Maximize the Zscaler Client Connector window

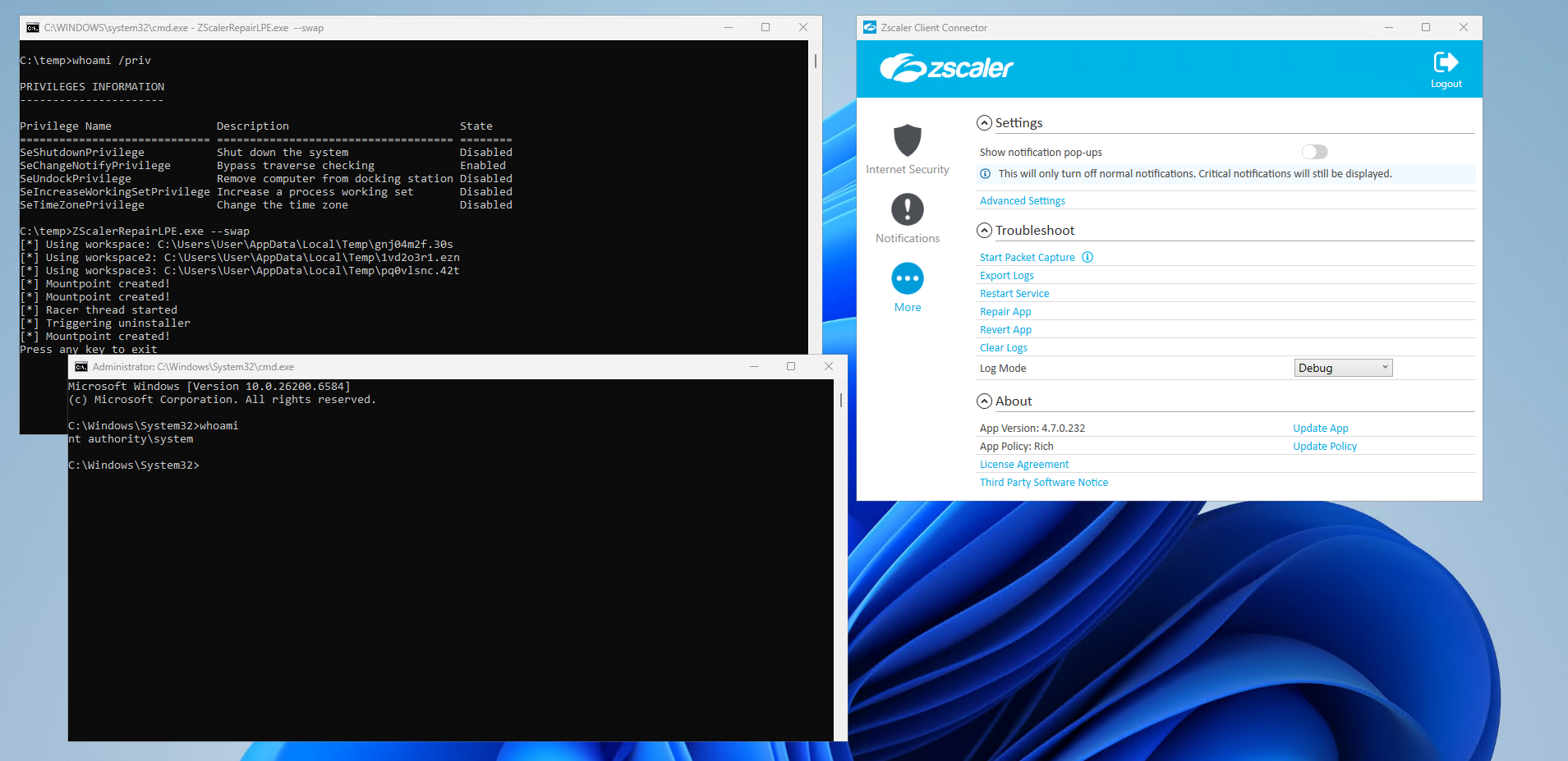pyautogui.click(x=1426, y=27)
